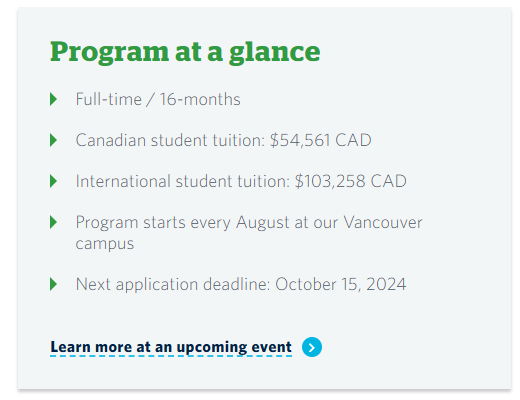Click green bullet arrow beside Canadian student tuition
Screen dimensions: 520x400
click(53, 140)
